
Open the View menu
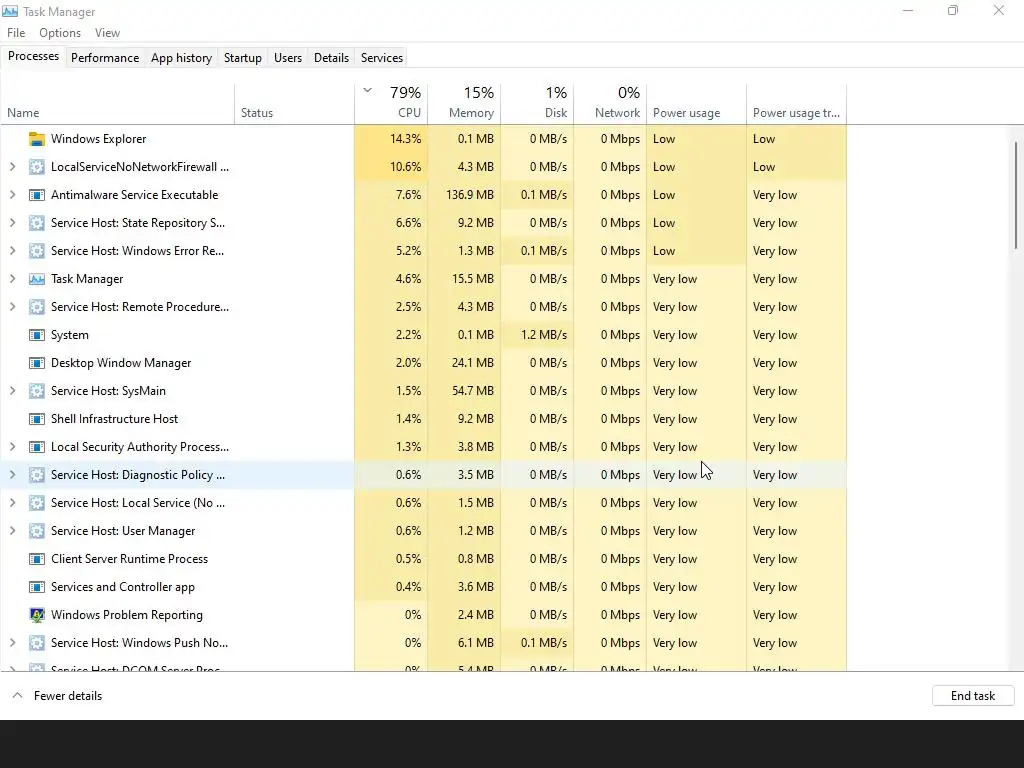pyautogui.click(x=107, y=33)
